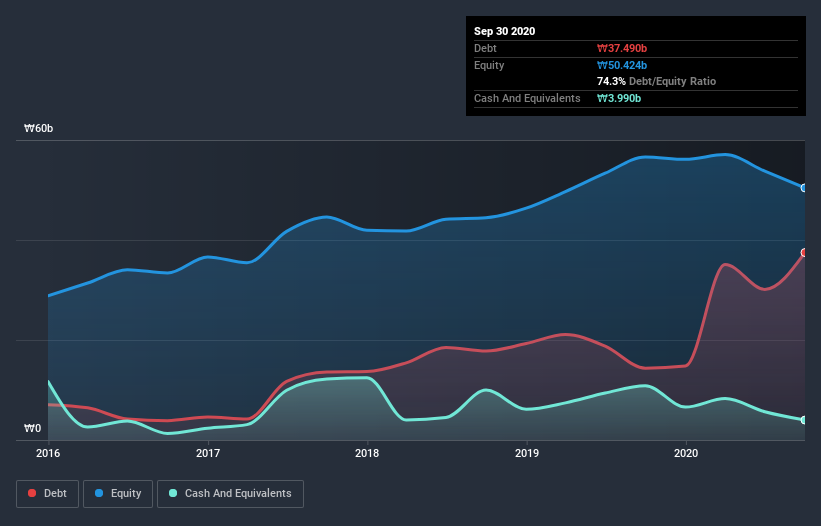The image size is (821, 526).
Task: Click Cash And Equivalents label in tooltip
Action: pos(527,98)
